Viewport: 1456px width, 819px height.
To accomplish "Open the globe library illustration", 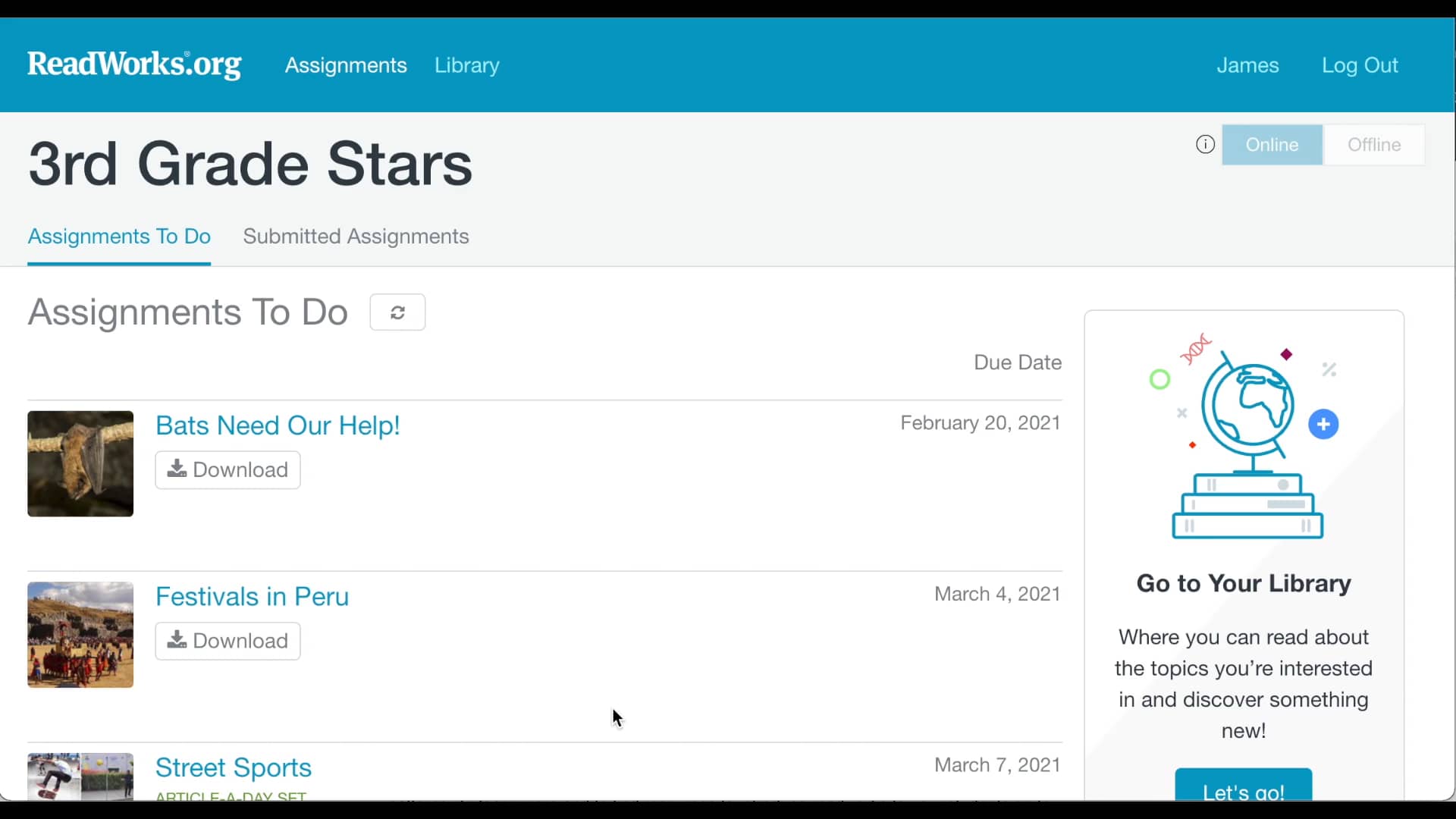I will (1247, 436).
